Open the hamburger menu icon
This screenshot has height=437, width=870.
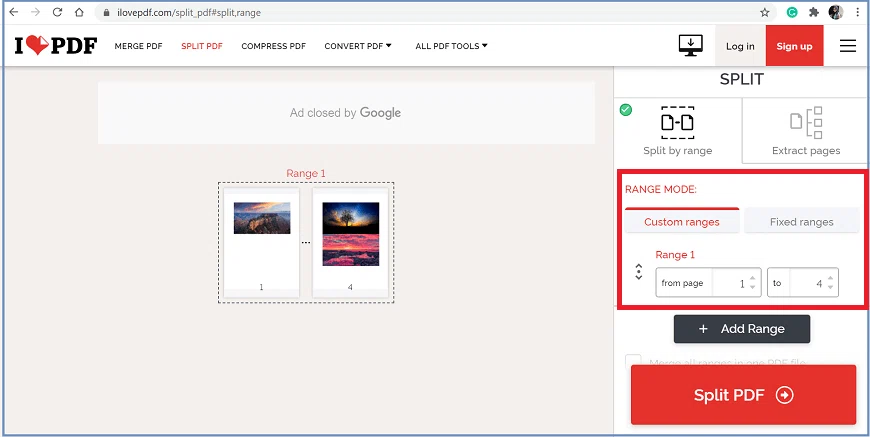(848, 46)
